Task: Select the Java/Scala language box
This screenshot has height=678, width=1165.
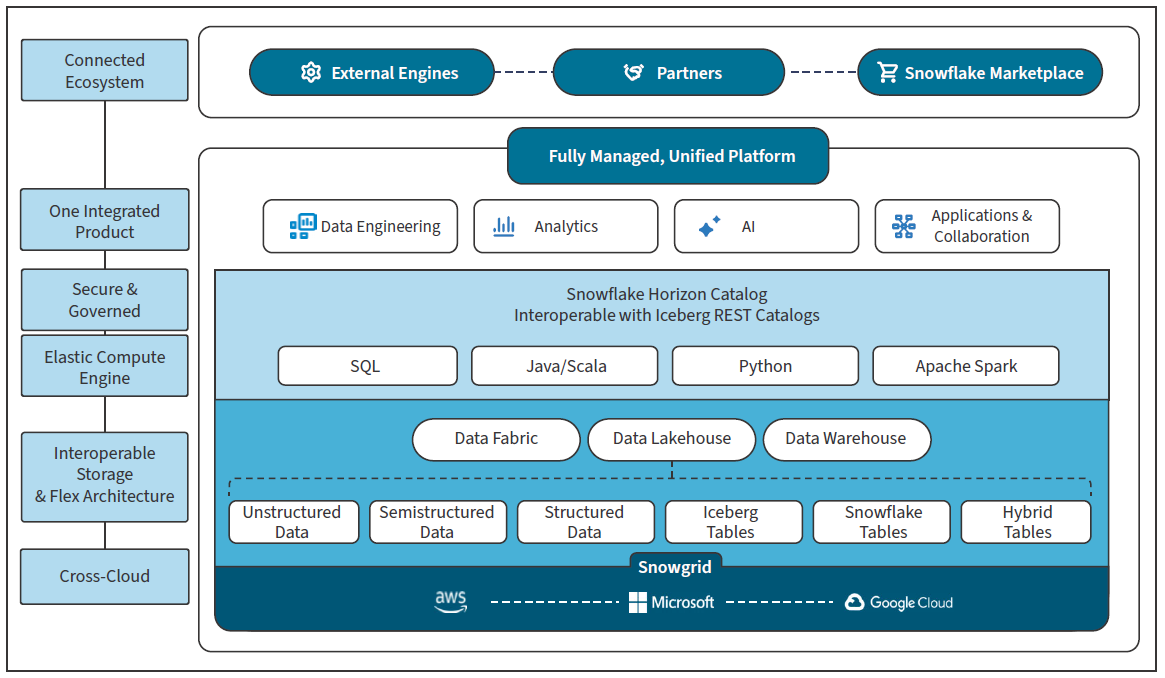Action: (x=565, y=366)
